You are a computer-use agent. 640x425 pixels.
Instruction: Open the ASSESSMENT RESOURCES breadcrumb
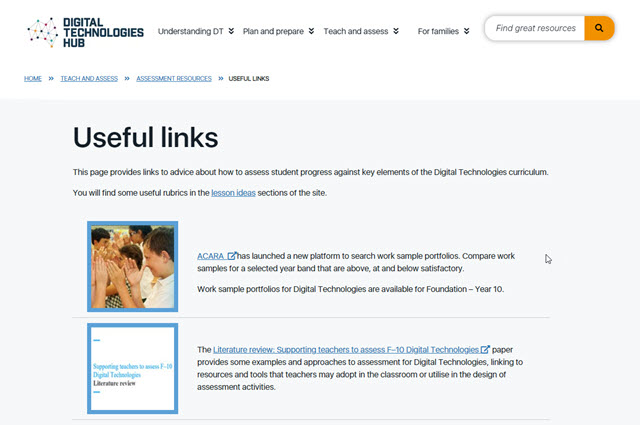click(174, 78)
